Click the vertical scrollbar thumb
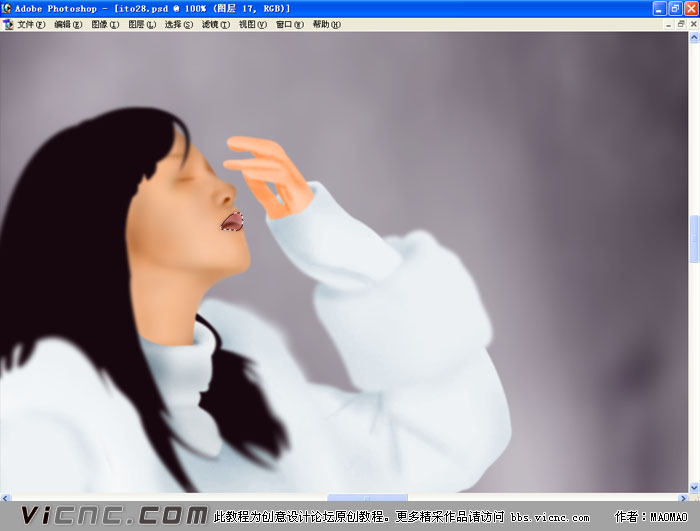700x531 pixels. click(x=694, y=239)
